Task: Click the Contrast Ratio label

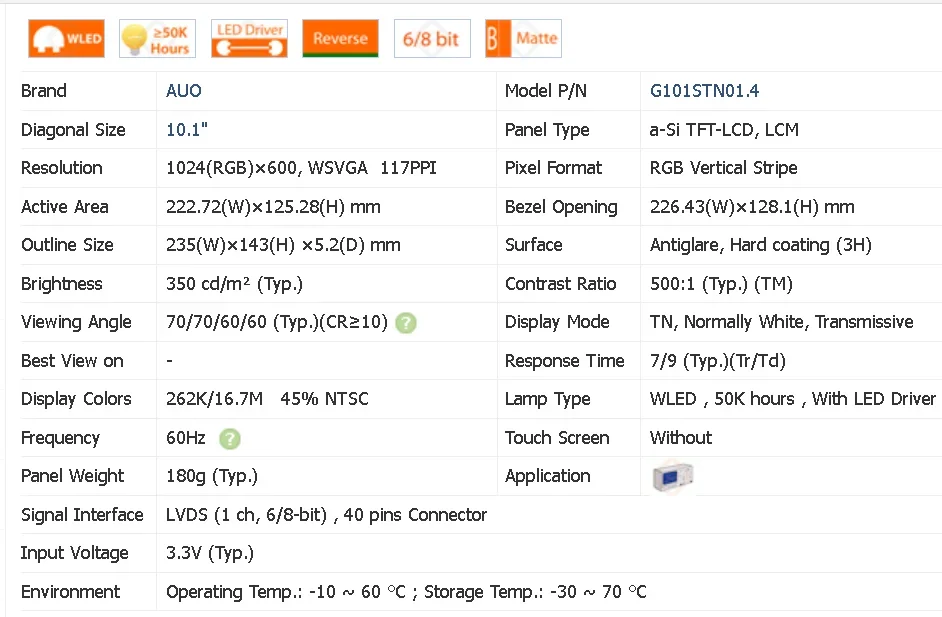Action: (x=561, y=284)
